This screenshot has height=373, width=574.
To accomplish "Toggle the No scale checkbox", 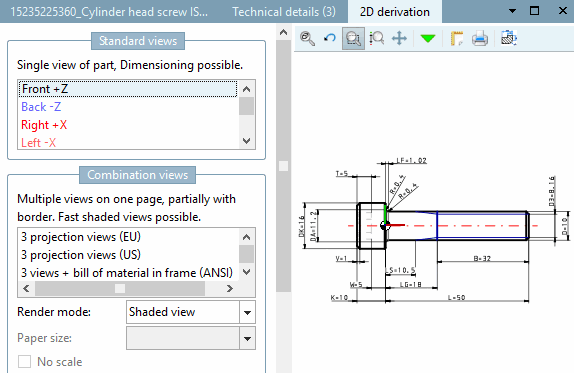I will click(x=25, y=362).
